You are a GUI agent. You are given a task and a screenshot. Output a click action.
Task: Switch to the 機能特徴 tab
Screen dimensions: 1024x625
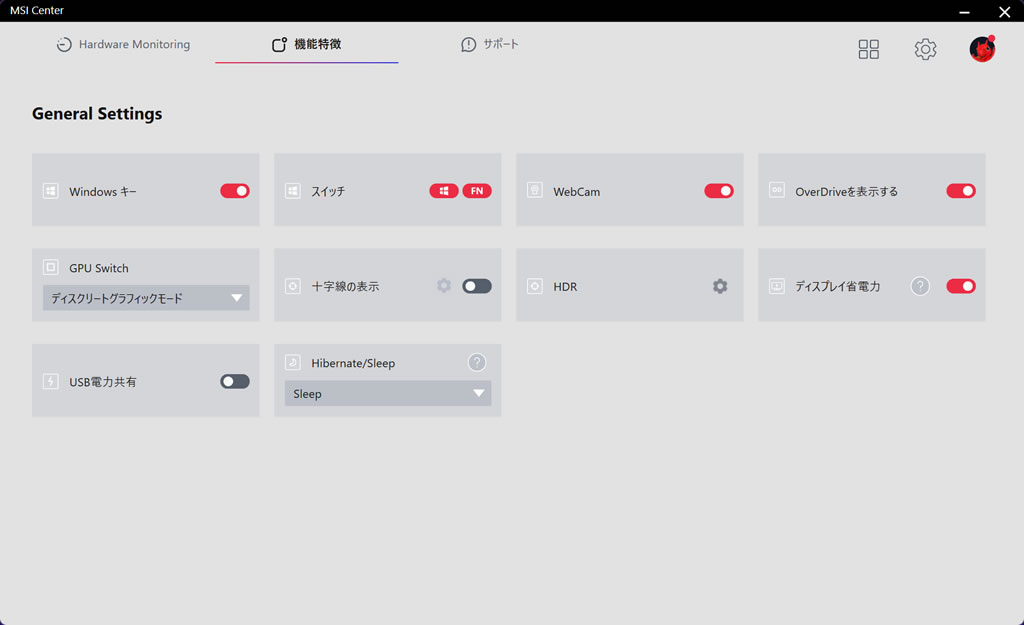(x=306, y=44)
